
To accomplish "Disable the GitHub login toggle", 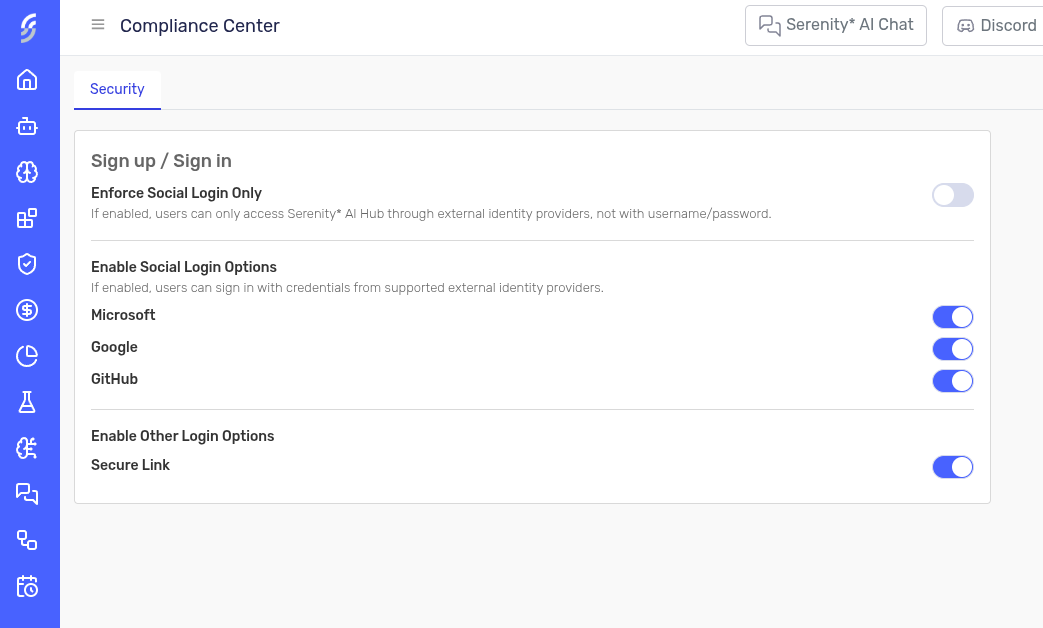I will 953,381.
